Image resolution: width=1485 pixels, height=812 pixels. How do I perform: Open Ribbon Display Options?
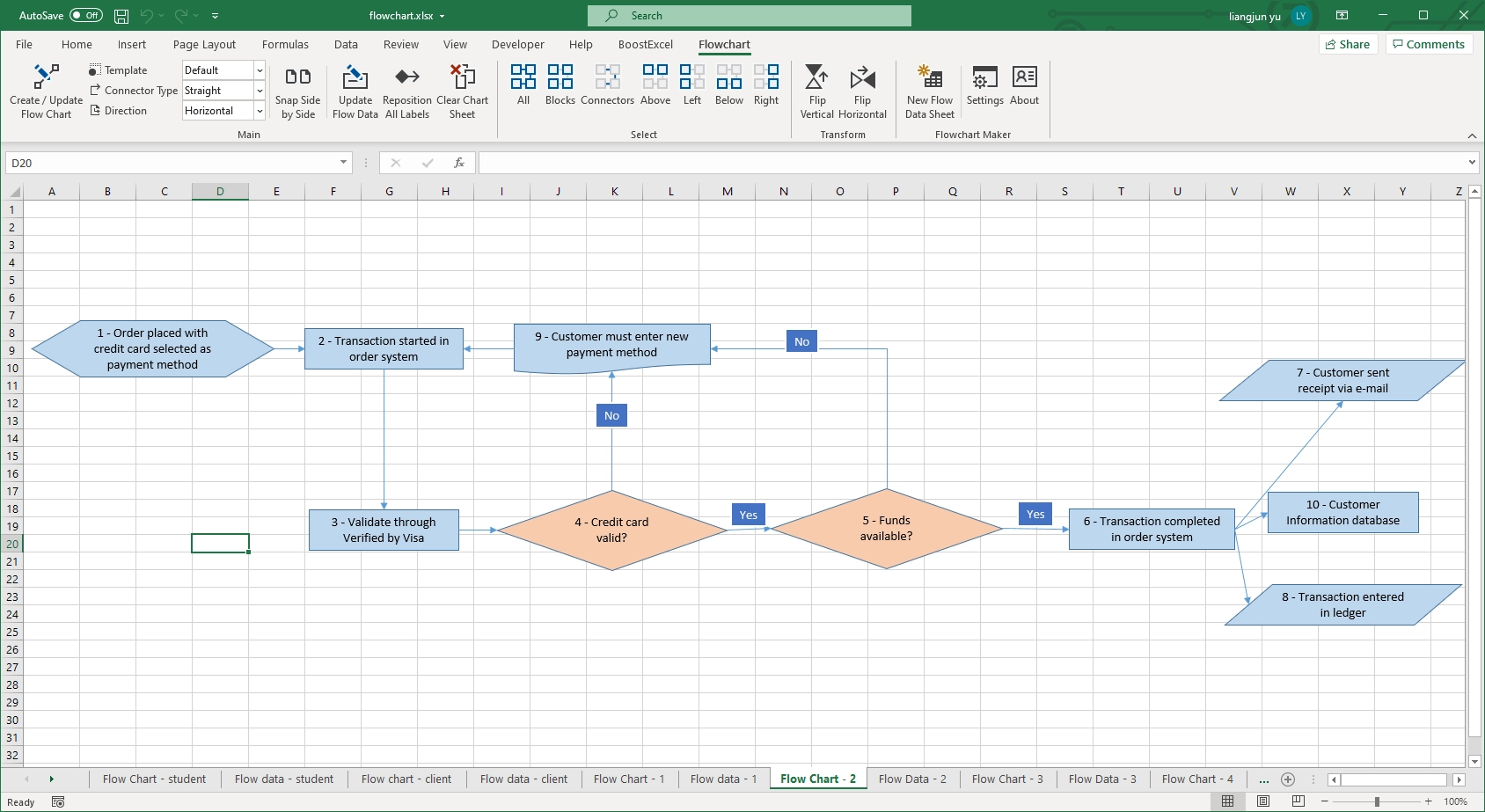(x=1342, y=16)
